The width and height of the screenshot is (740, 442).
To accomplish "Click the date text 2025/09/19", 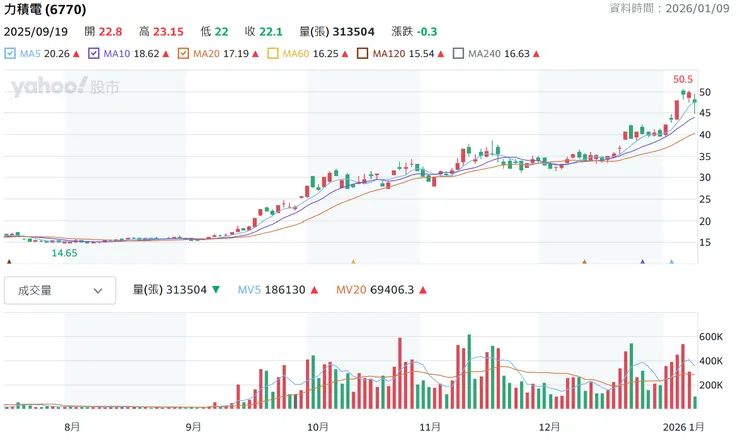I will (x=36, y=32).
